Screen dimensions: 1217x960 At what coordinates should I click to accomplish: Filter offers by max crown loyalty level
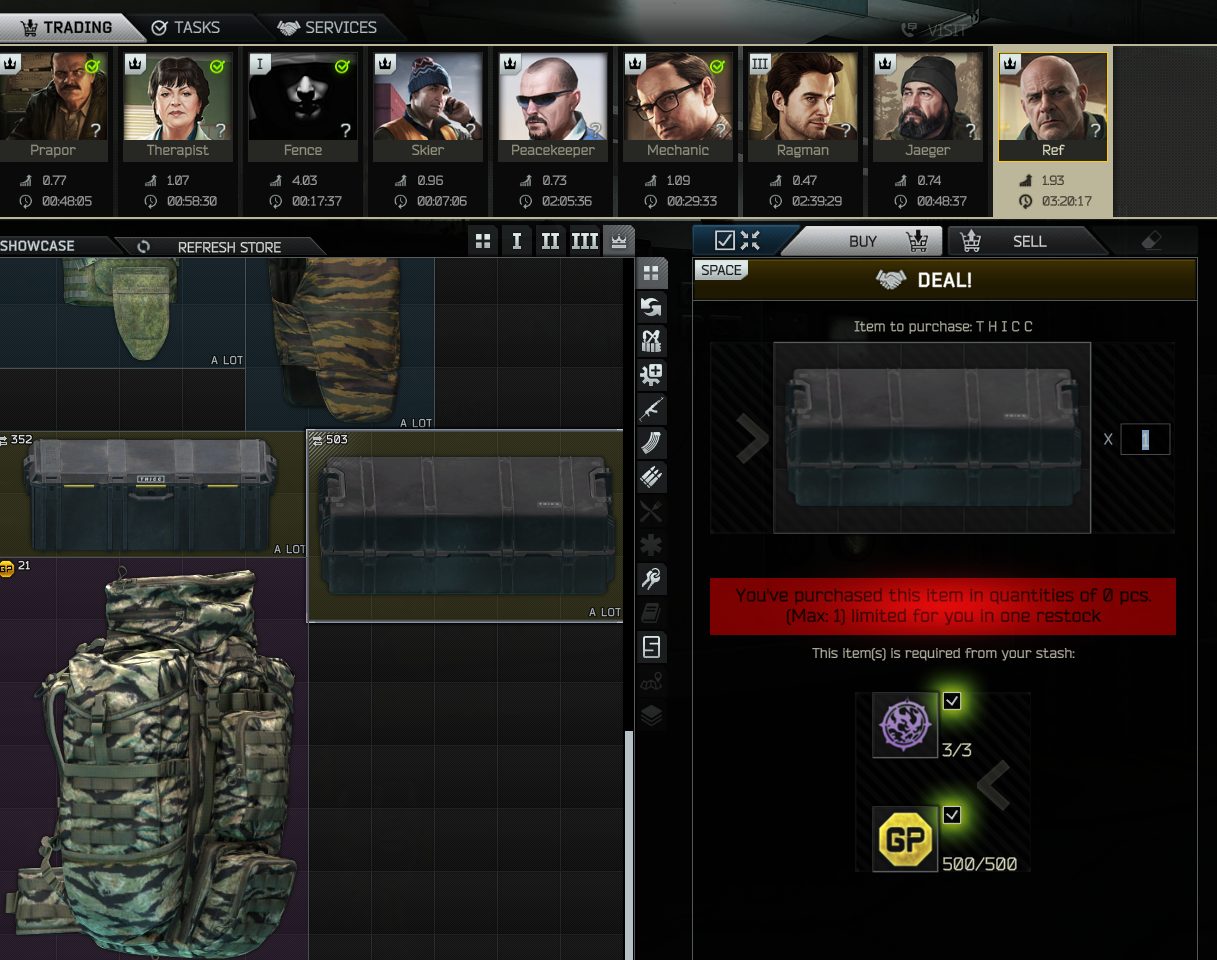tap(619, 241)
